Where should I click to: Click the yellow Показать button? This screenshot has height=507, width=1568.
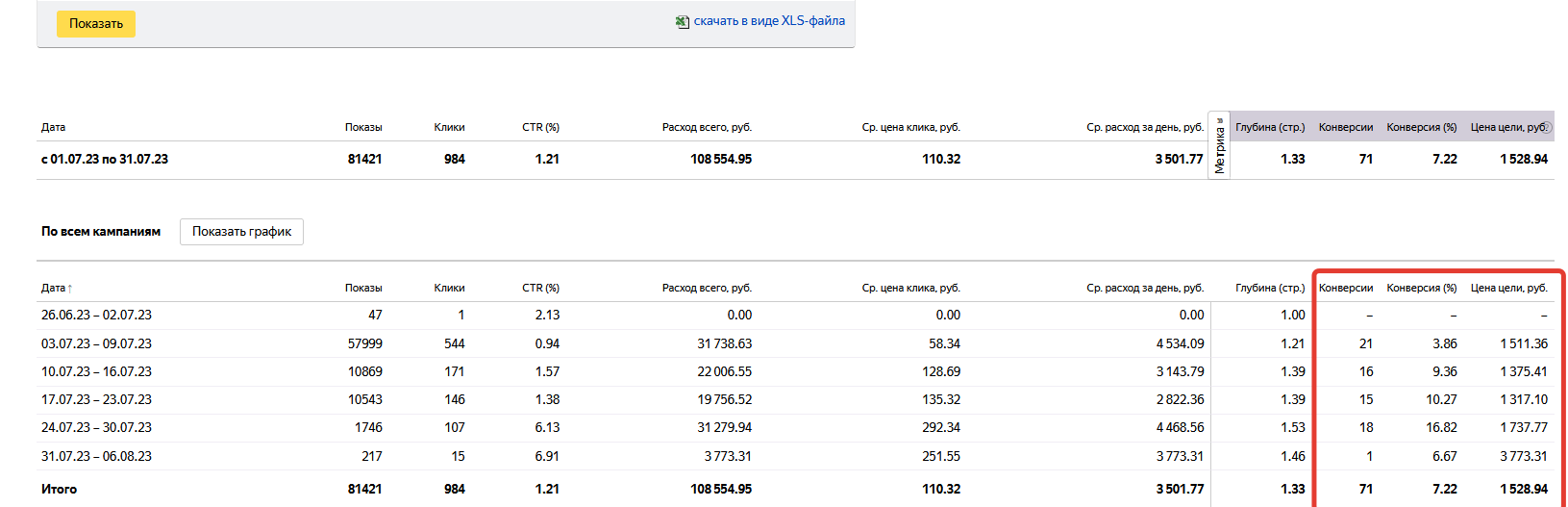[x=96, y=24]
